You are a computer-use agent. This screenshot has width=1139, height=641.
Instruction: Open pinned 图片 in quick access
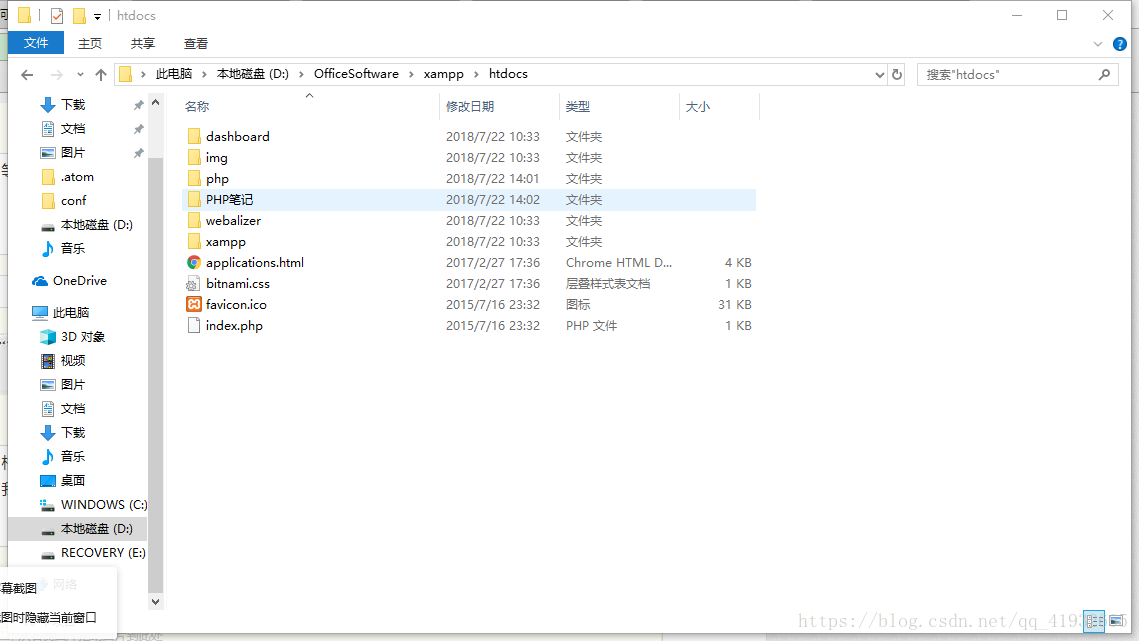73,153
